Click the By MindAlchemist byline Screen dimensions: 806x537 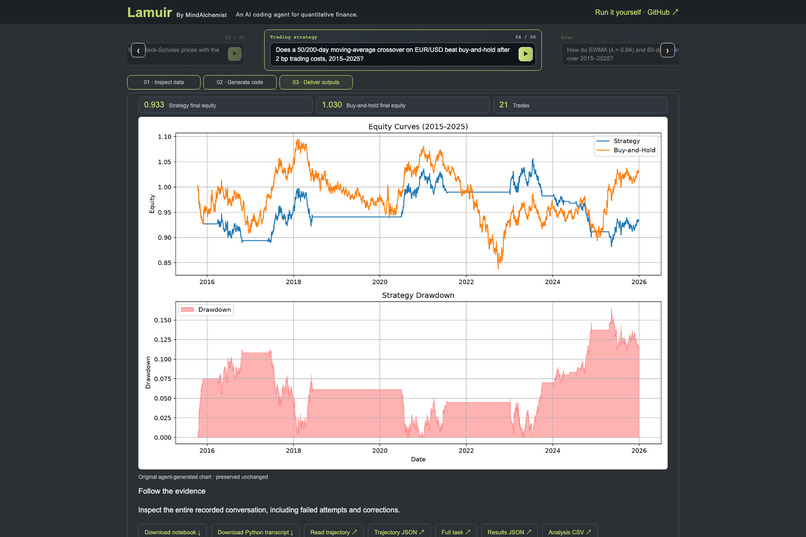click(x=202, y=15)
